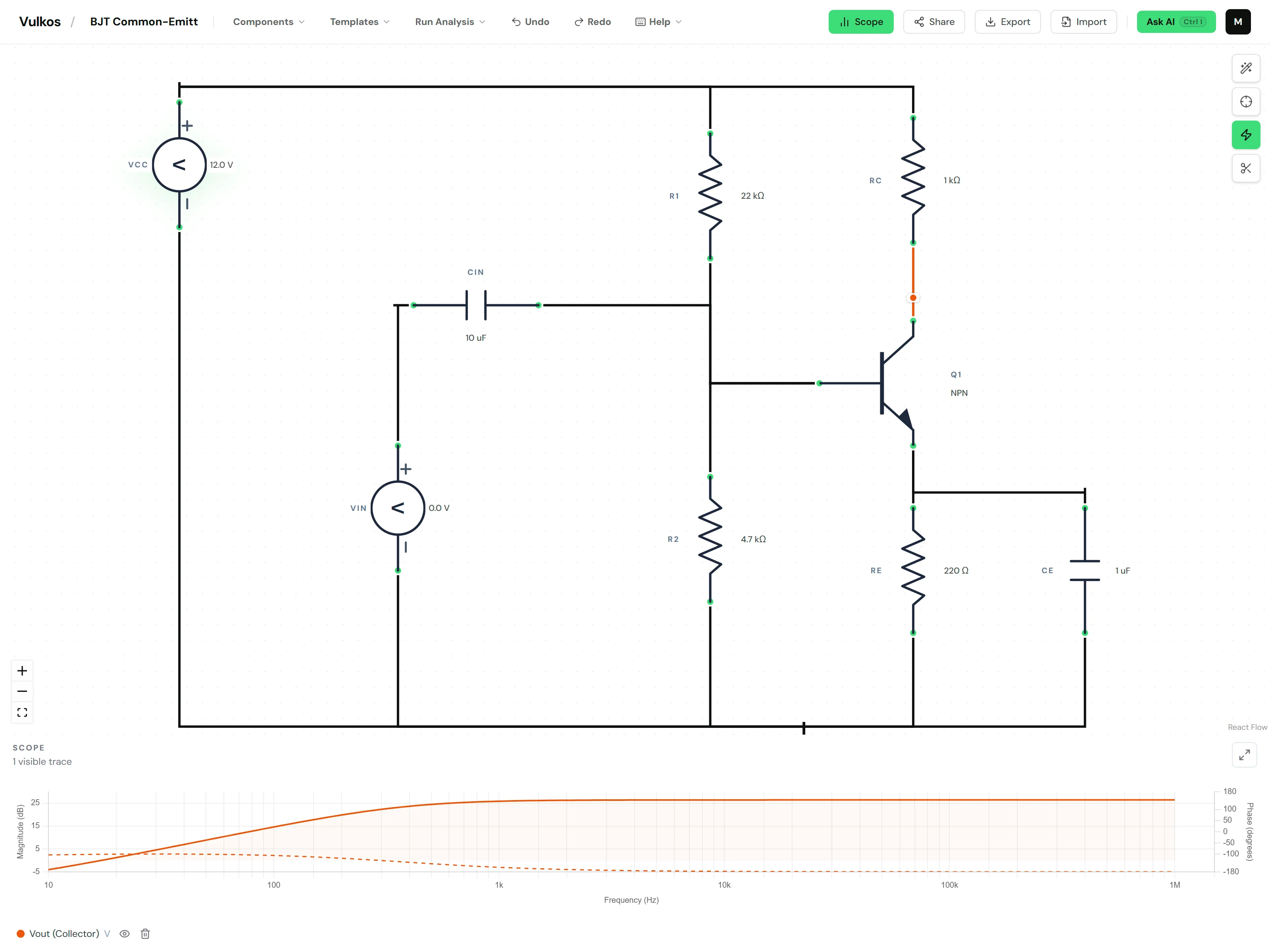The image size is (1270, 952).
Task: Open Ask AI assistant
Action: tap(1176, 22)
